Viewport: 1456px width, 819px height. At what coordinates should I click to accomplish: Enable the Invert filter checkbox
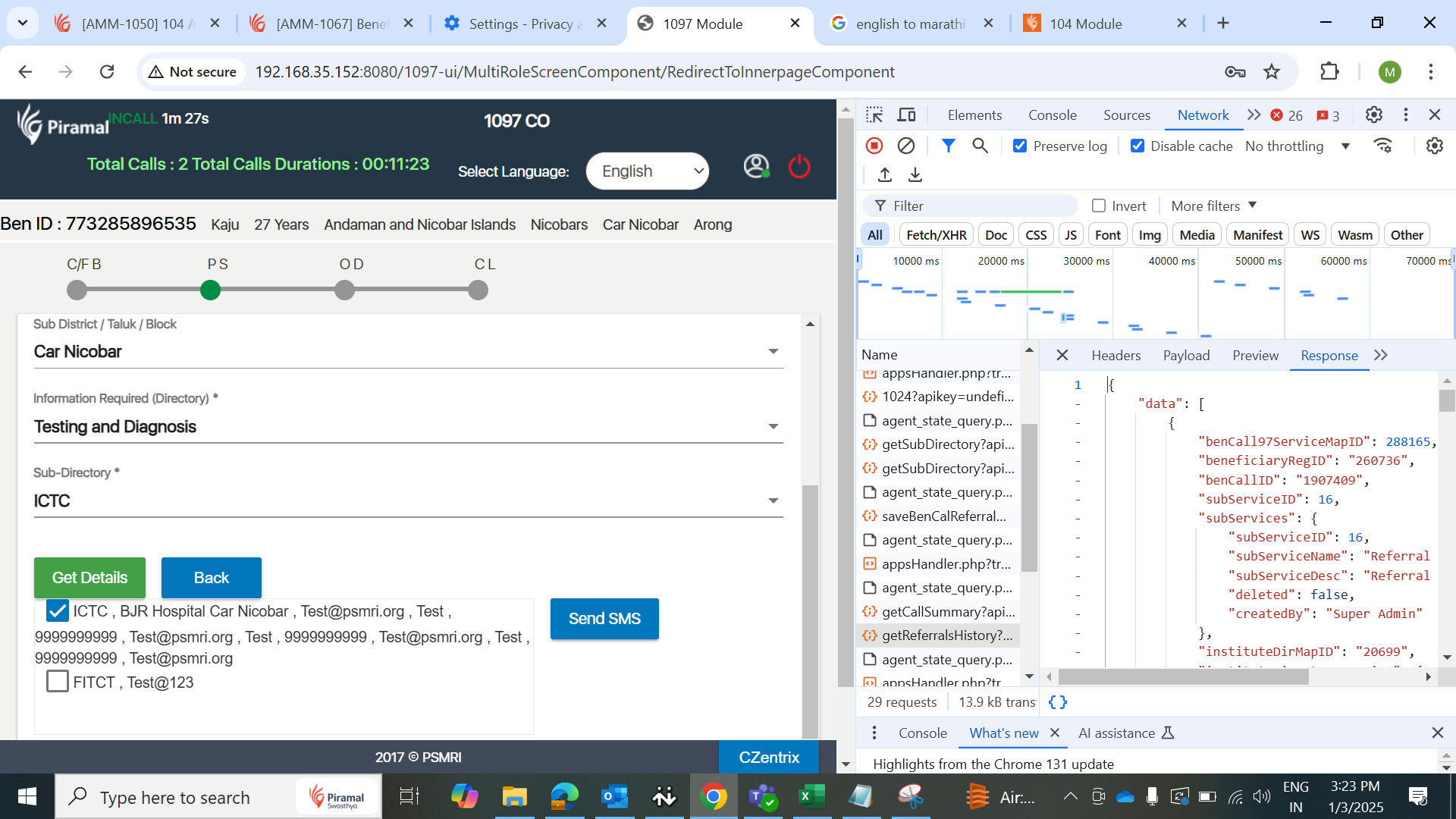[x=1098, y=206]
